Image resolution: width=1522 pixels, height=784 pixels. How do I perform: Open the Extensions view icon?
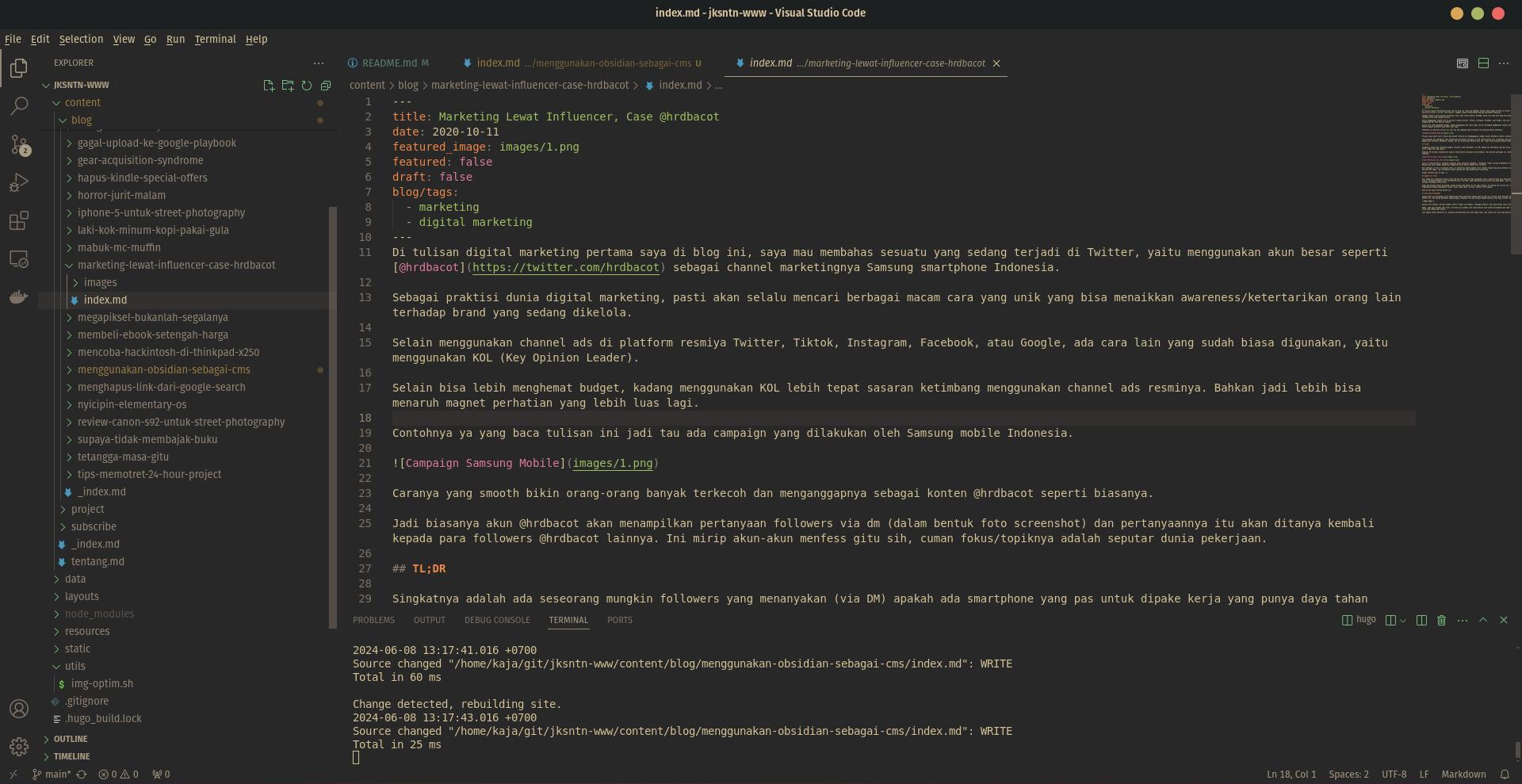tap(18, 221)
